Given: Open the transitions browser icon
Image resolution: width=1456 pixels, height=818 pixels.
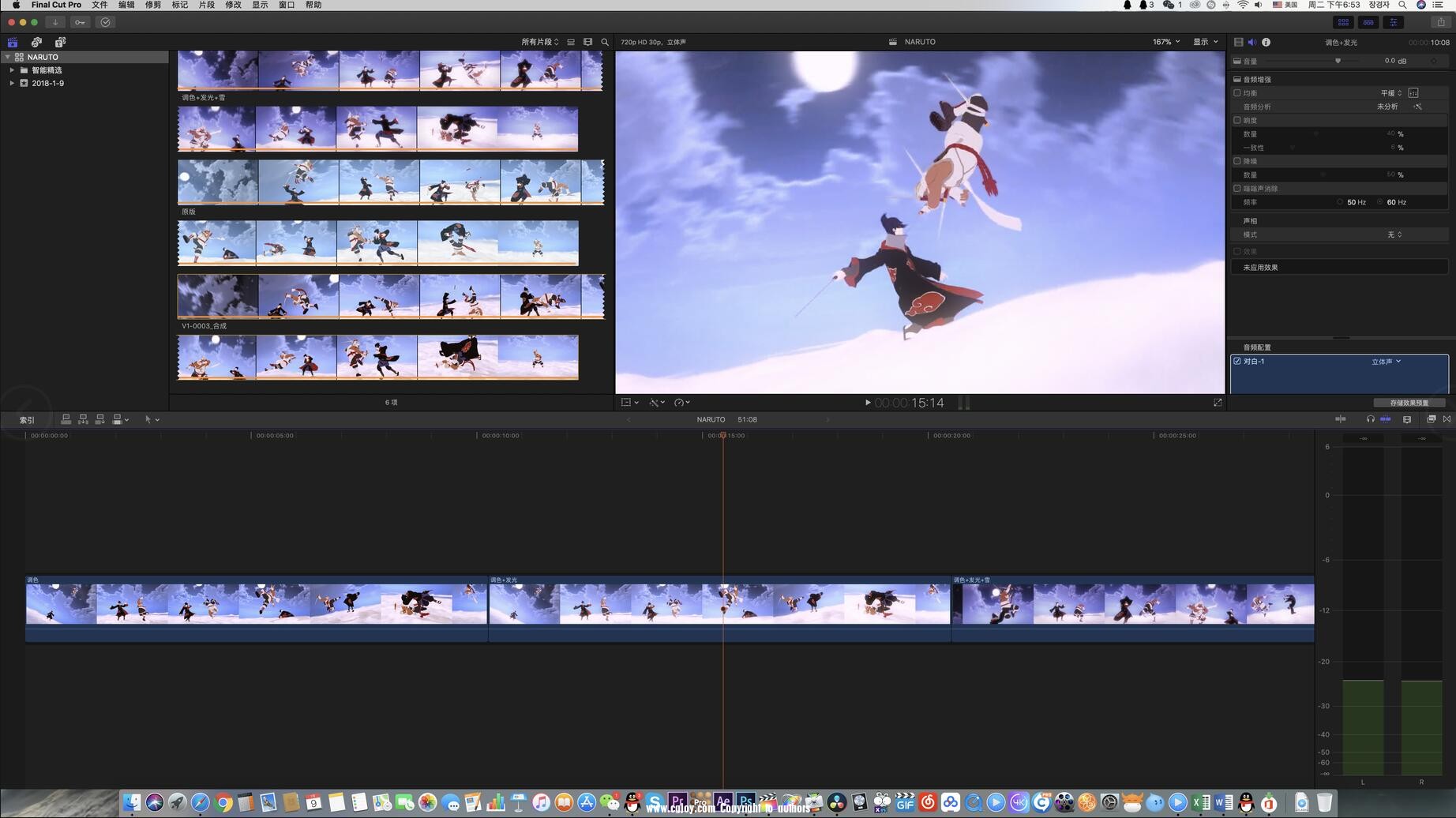Looking at the screenshot, I should tap(1447, 419).
